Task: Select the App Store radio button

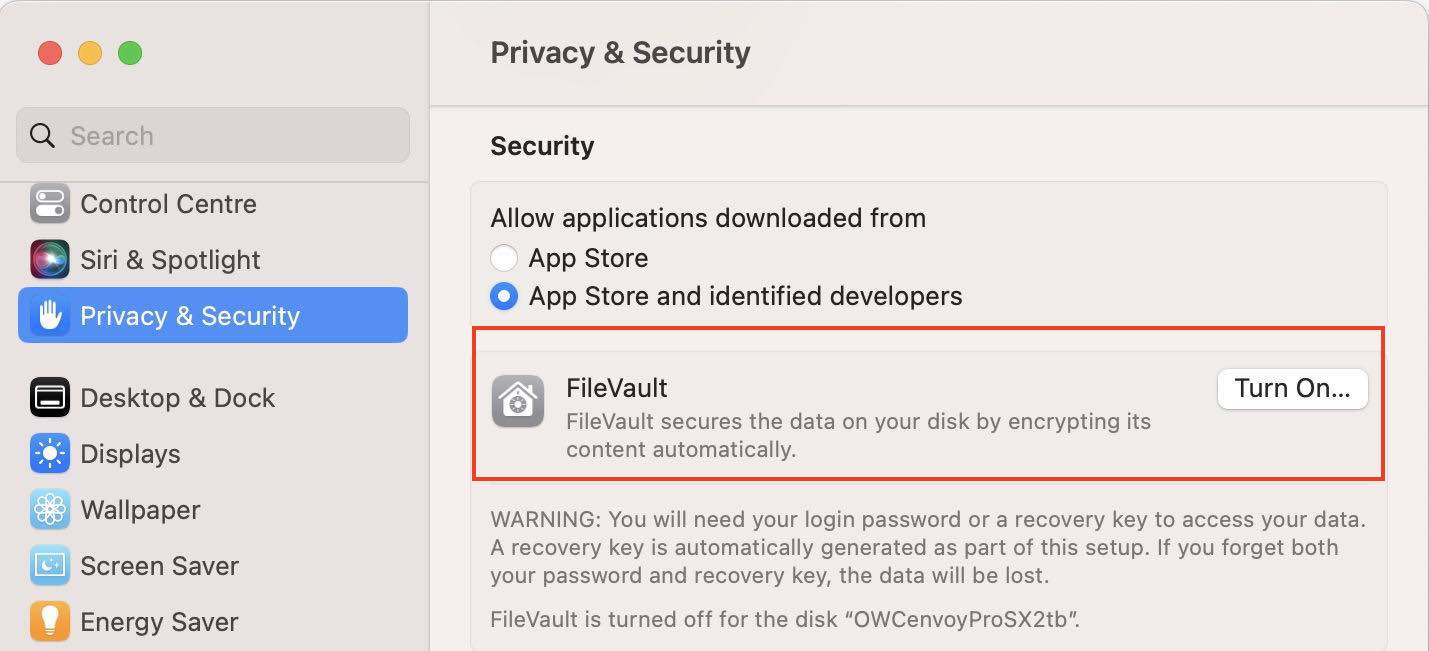Action: pos(504,258)
